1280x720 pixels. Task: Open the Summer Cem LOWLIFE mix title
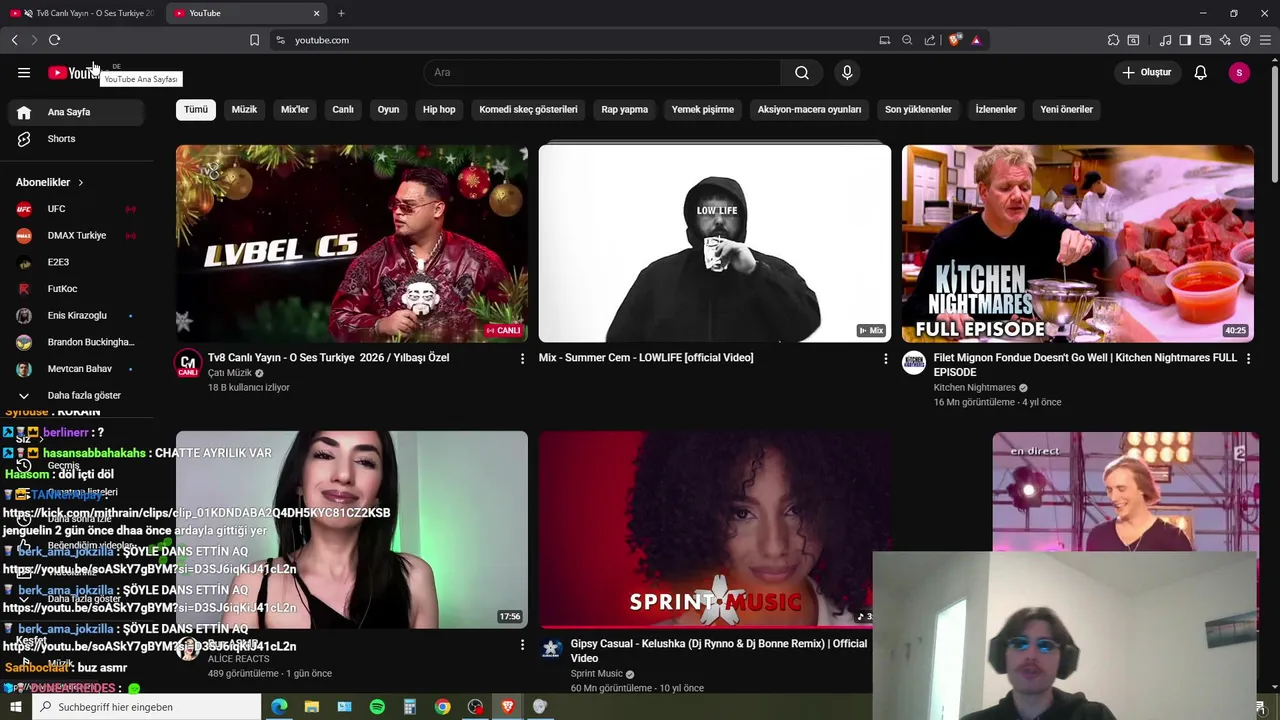[646, 357]
